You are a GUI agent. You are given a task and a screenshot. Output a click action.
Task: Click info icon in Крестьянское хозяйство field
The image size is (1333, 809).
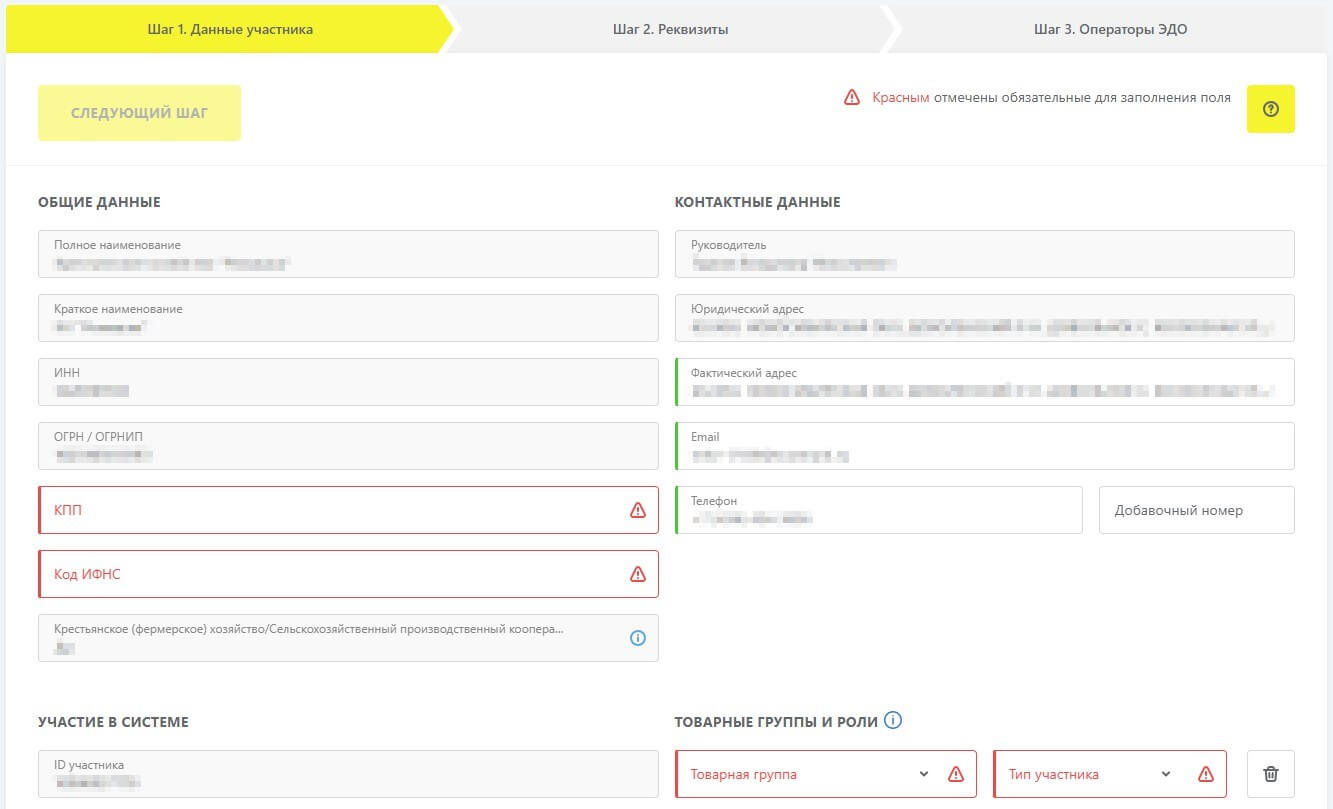click(638, 638)
